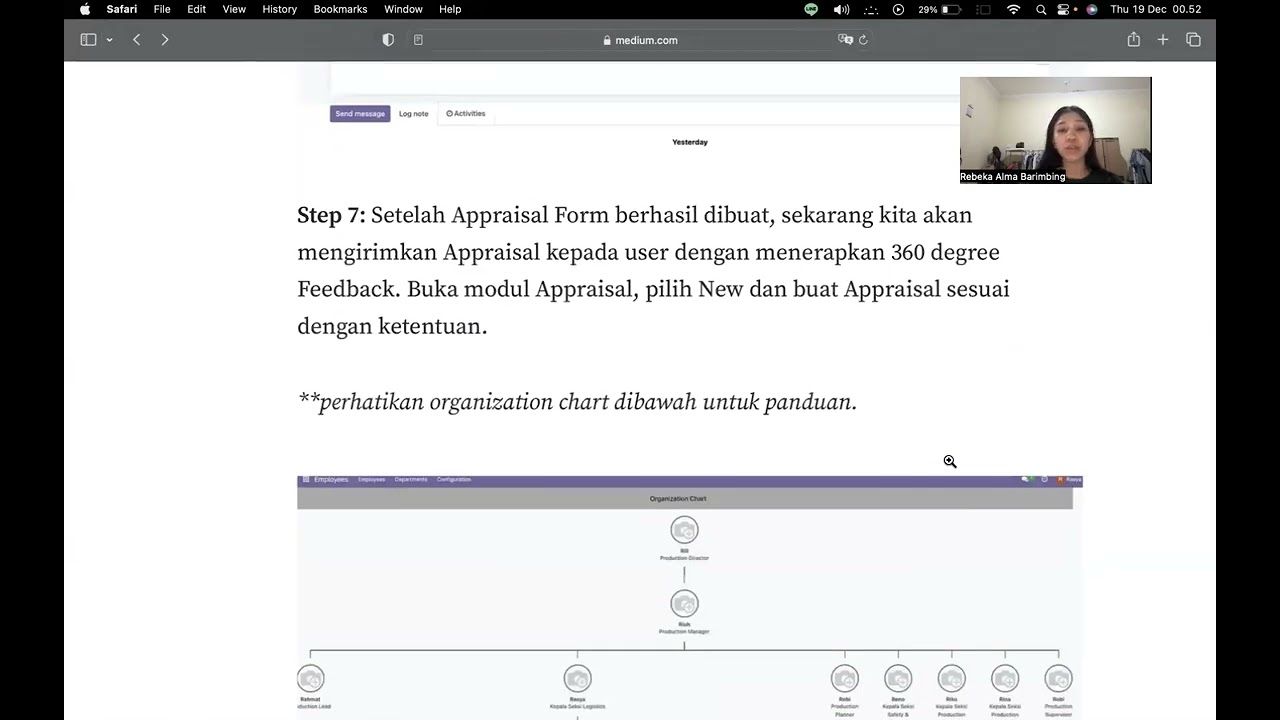Viewport: 1280px width, 720px height.
Task: Open Control Center
Action: [1065, 9]
